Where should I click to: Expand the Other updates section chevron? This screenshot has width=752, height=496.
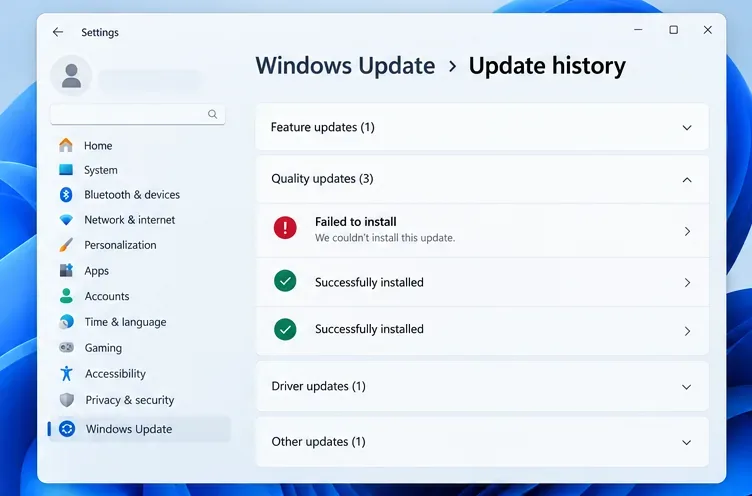(x=686, y=442)
